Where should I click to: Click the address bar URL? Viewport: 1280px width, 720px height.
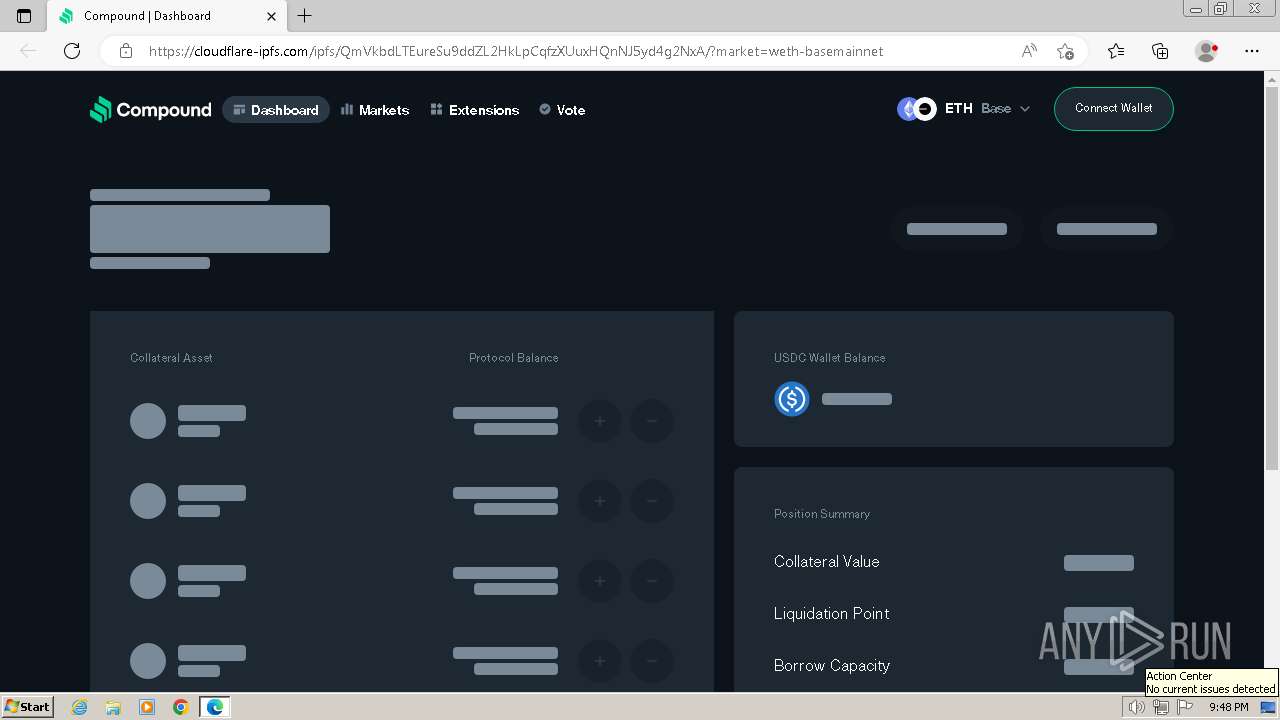516,51
